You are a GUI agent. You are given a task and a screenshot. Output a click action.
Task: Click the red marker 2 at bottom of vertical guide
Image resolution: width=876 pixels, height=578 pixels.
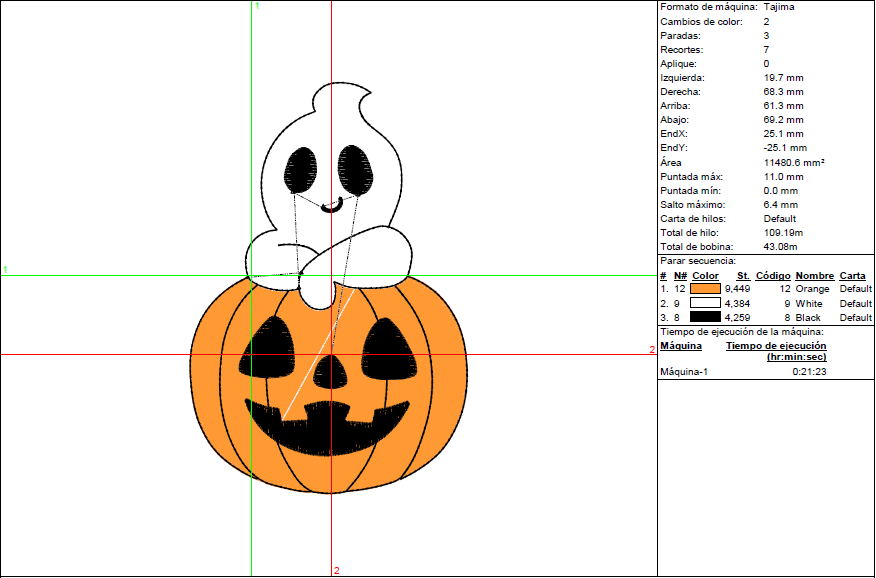(336, 571)
